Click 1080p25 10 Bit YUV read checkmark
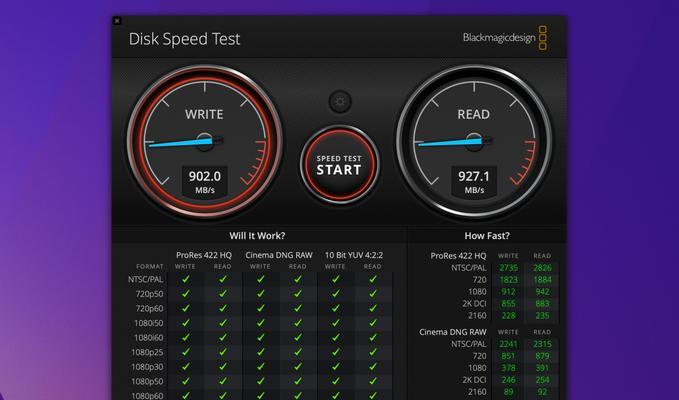Image resolution: width=679 pixels, height=400 pixels. (x=373, y=352)
